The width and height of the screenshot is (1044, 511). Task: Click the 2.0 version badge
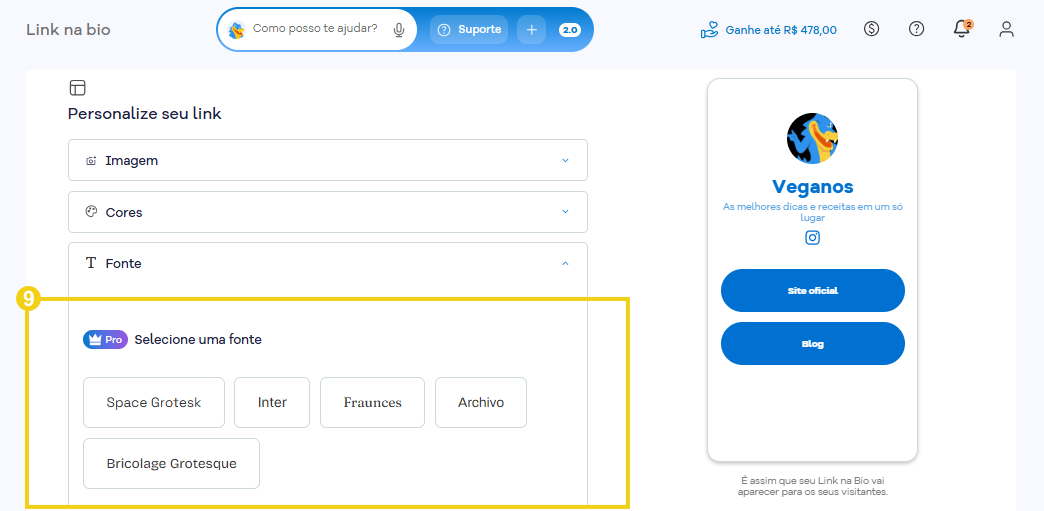570,29
